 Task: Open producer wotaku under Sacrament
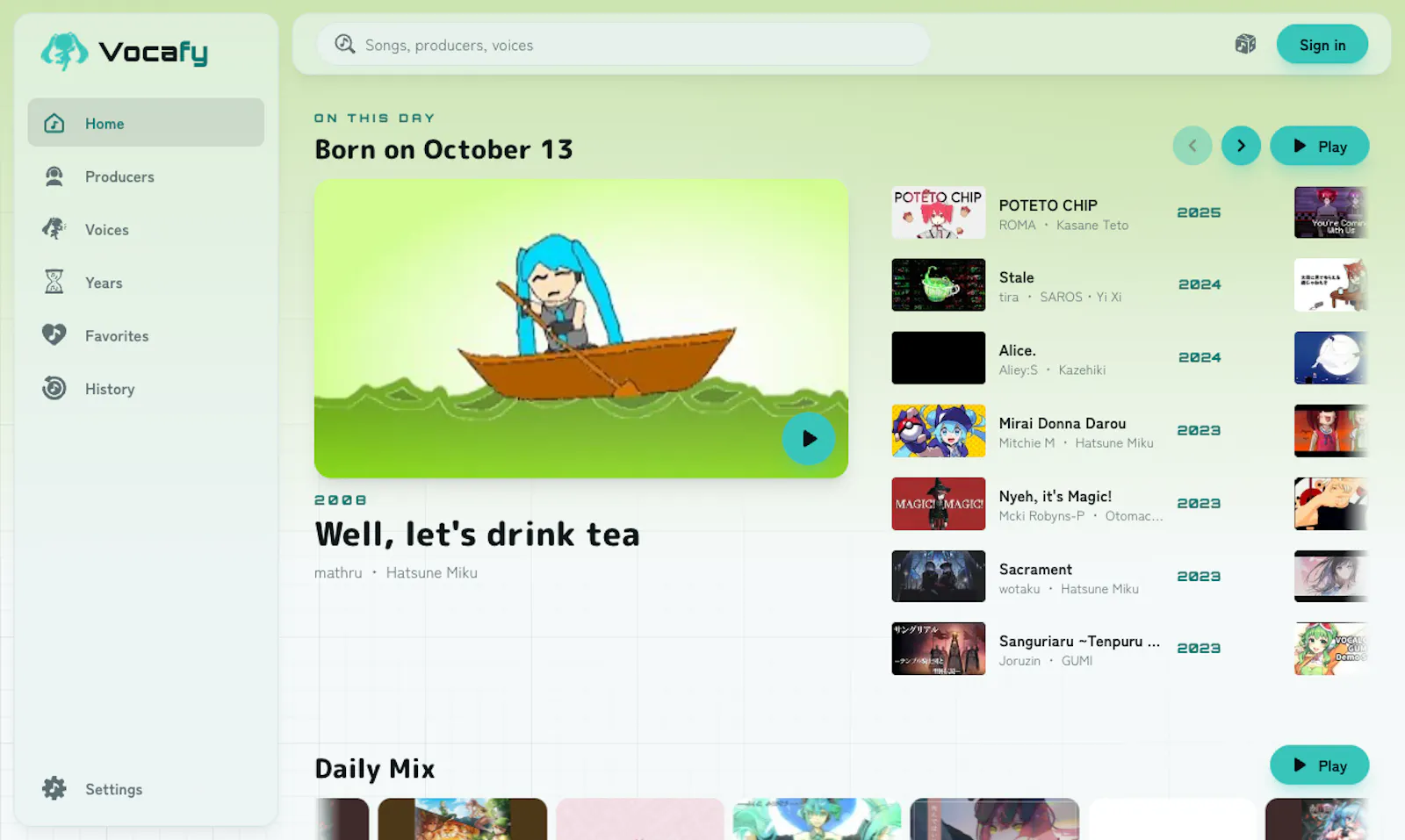1020,589
